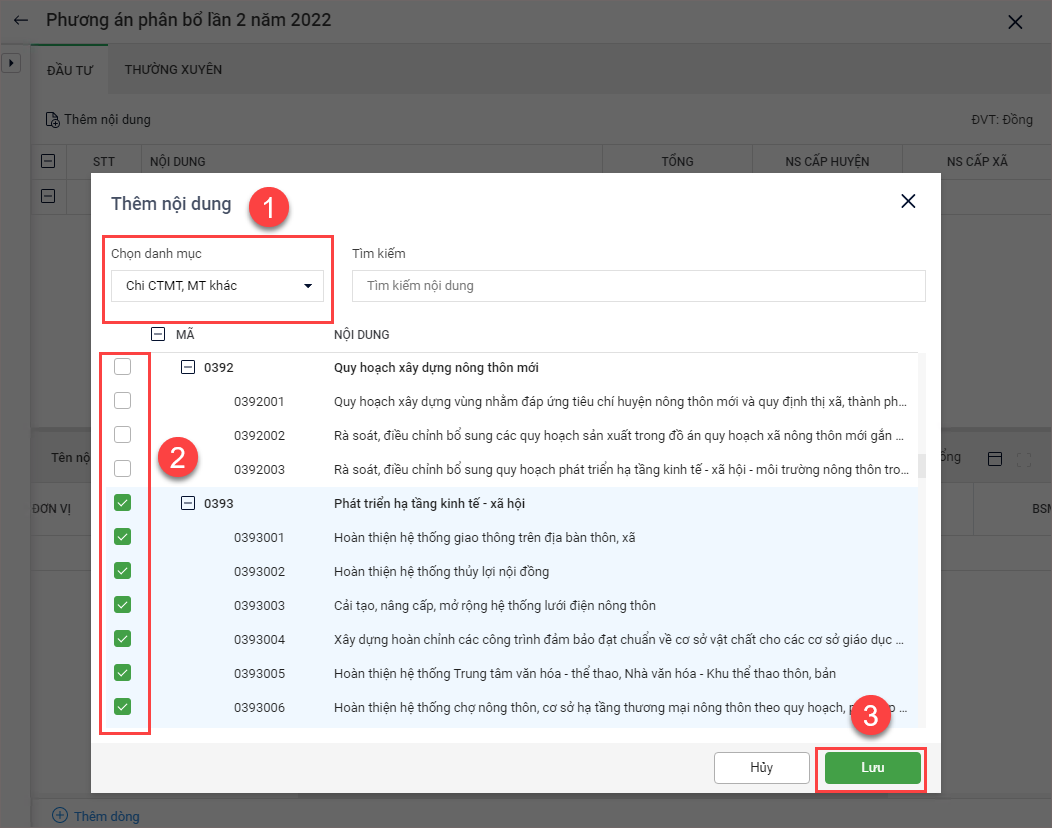This screenshot has width=1052, height=828.
Task: Open the Chọn danh mục dropdown
Action: pyautogui.click(x=217, y=286)
